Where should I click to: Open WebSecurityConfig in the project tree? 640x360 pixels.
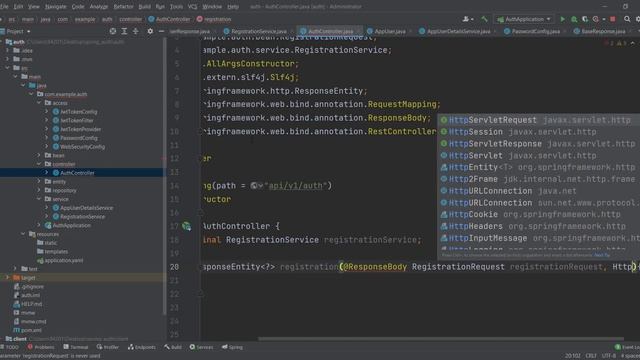coord(82,147)
